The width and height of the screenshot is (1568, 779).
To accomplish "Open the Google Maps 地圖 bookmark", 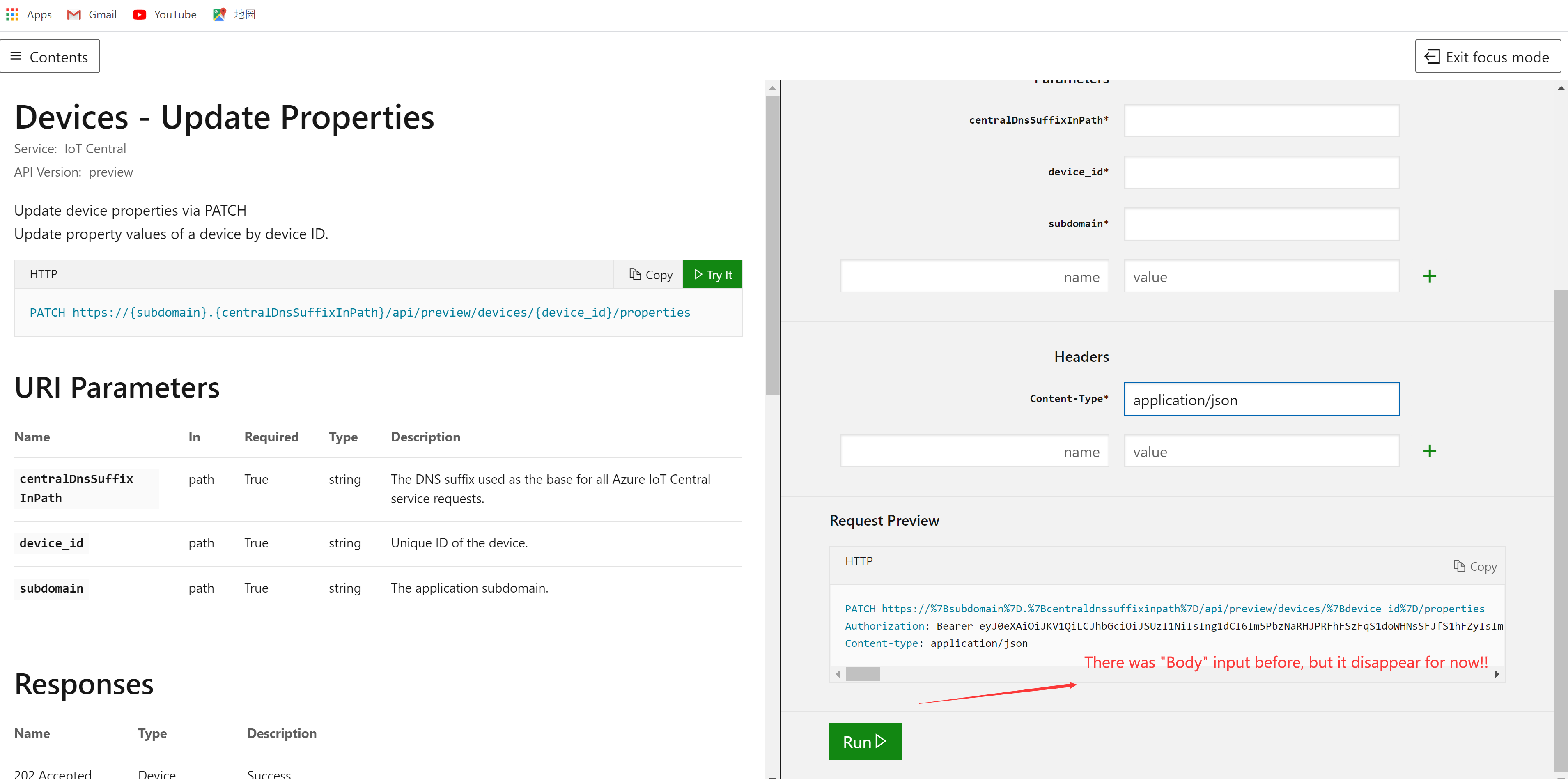I will coord(234,15).
